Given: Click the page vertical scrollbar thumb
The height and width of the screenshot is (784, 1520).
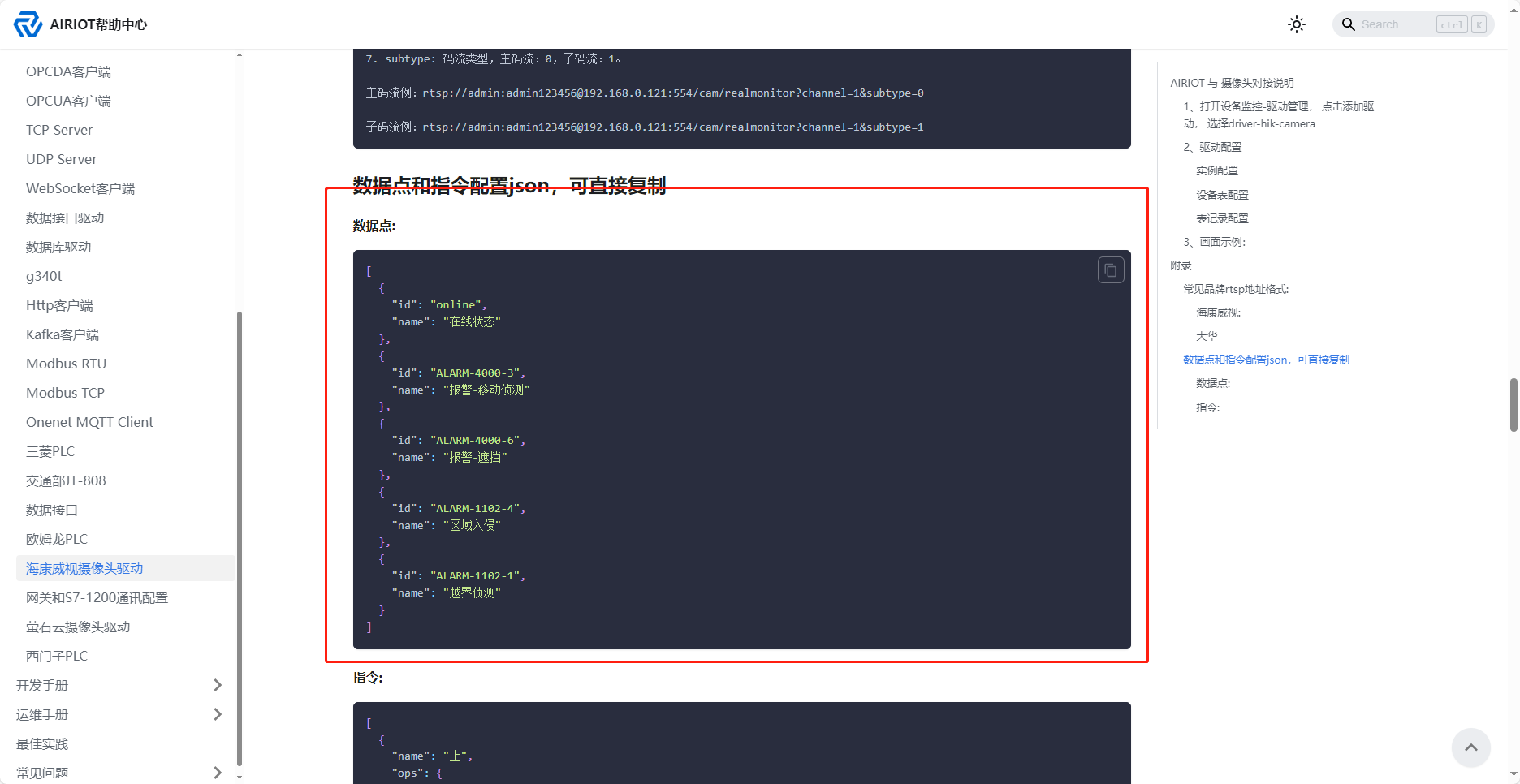Looking at the screenshot, I should click(1514, 404).
